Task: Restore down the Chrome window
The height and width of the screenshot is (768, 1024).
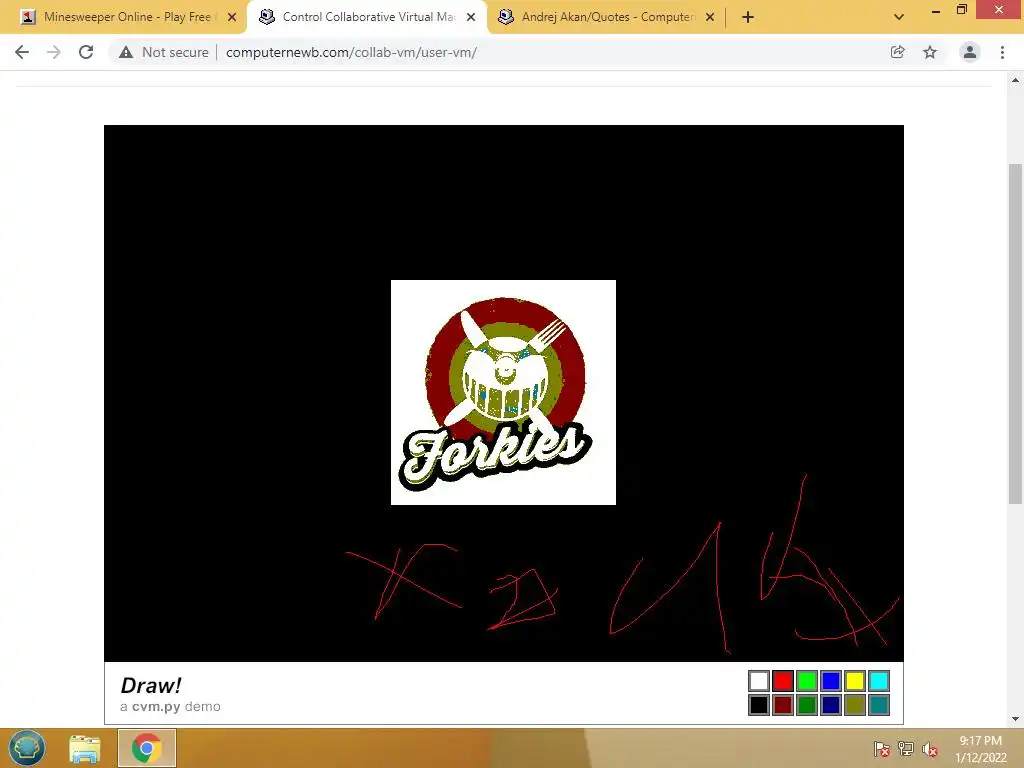Action: click(x=962, y=9)
